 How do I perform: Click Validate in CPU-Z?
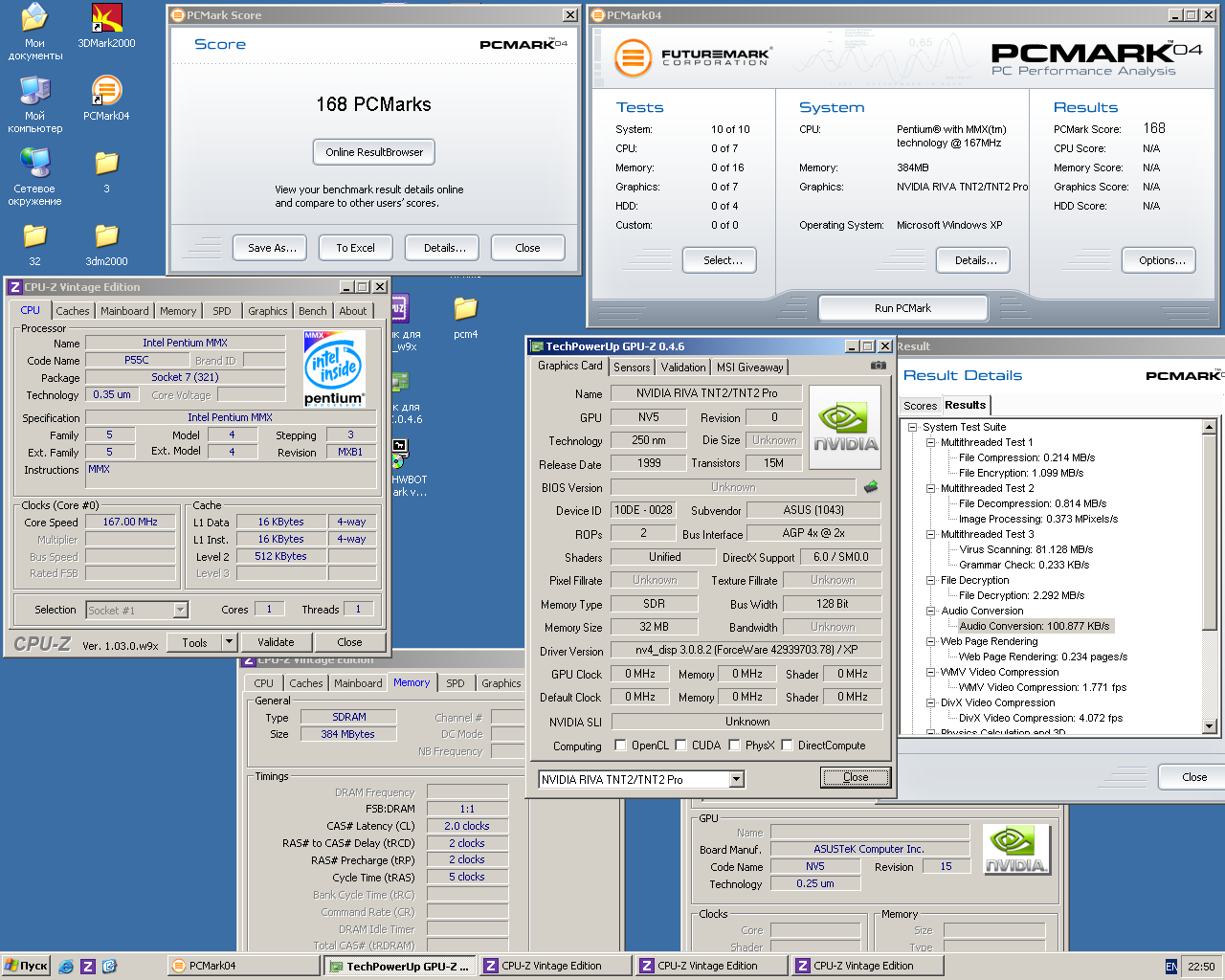[x=276, y=642]
